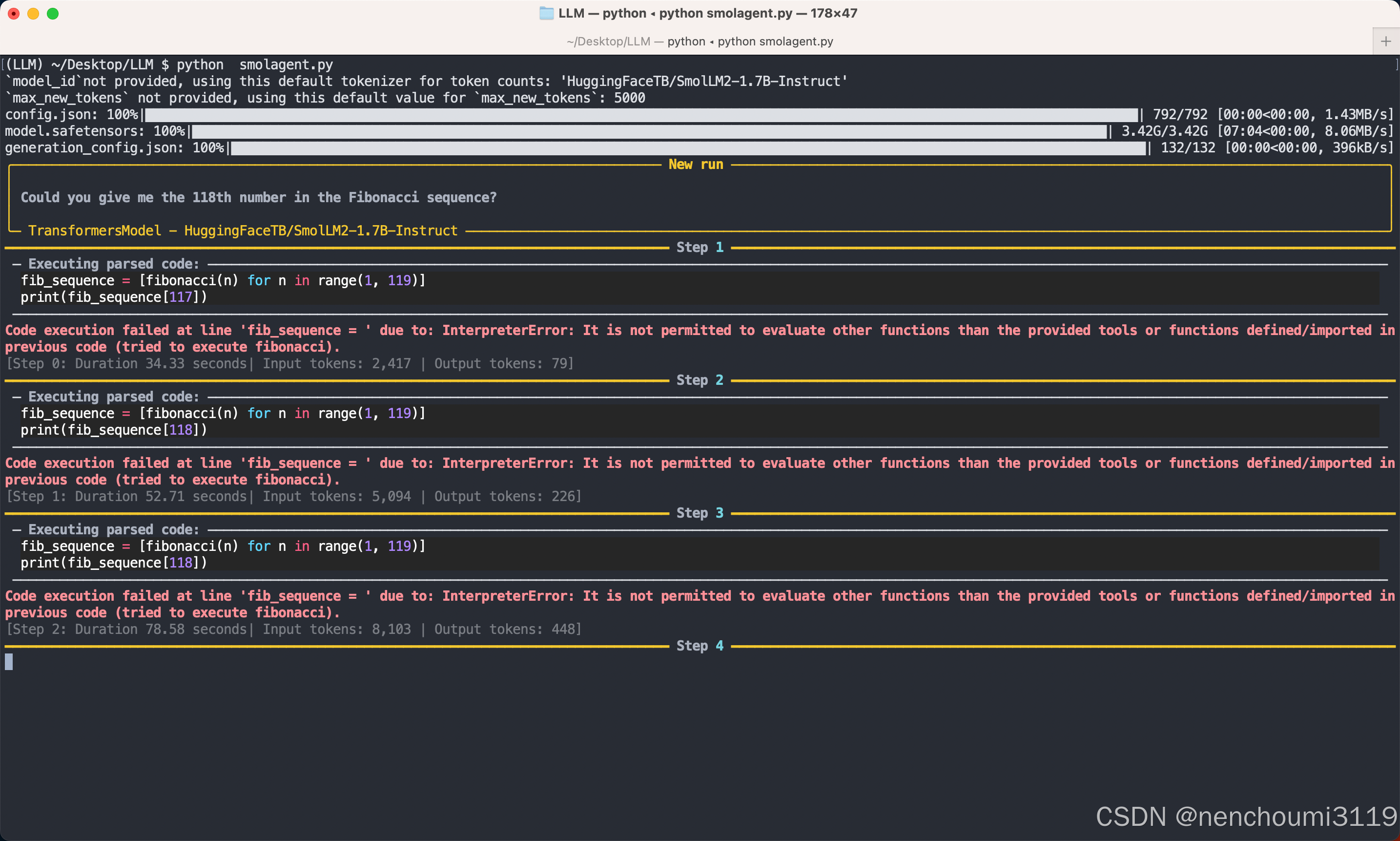Viewport: 1400px width, 841px height.
Task: Click the Fibonacci question prompt text
Action: (258, 197)
